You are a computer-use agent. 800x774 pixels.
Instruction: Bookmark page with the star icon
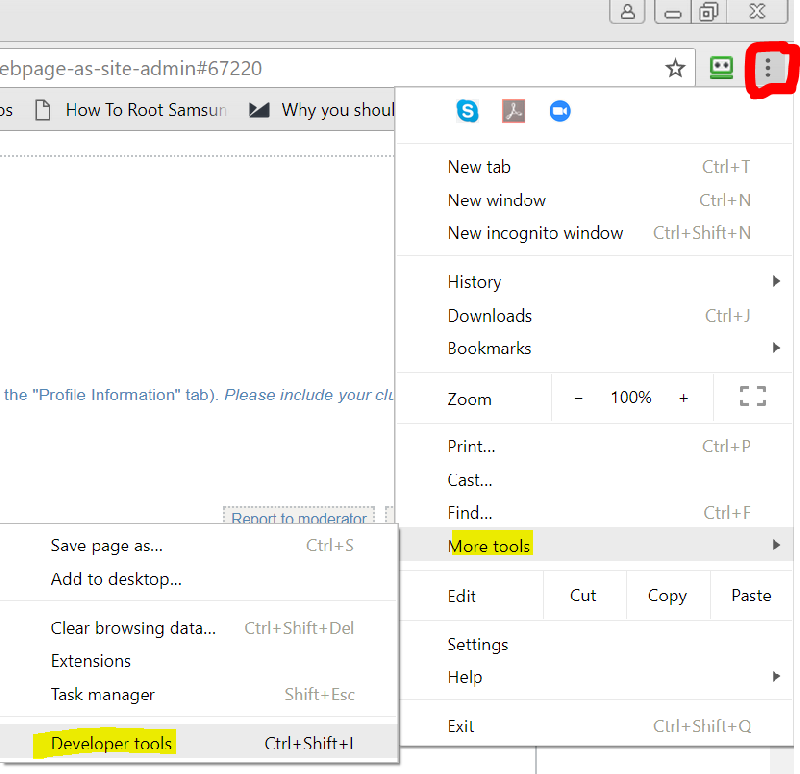click(x=675, y=68)
